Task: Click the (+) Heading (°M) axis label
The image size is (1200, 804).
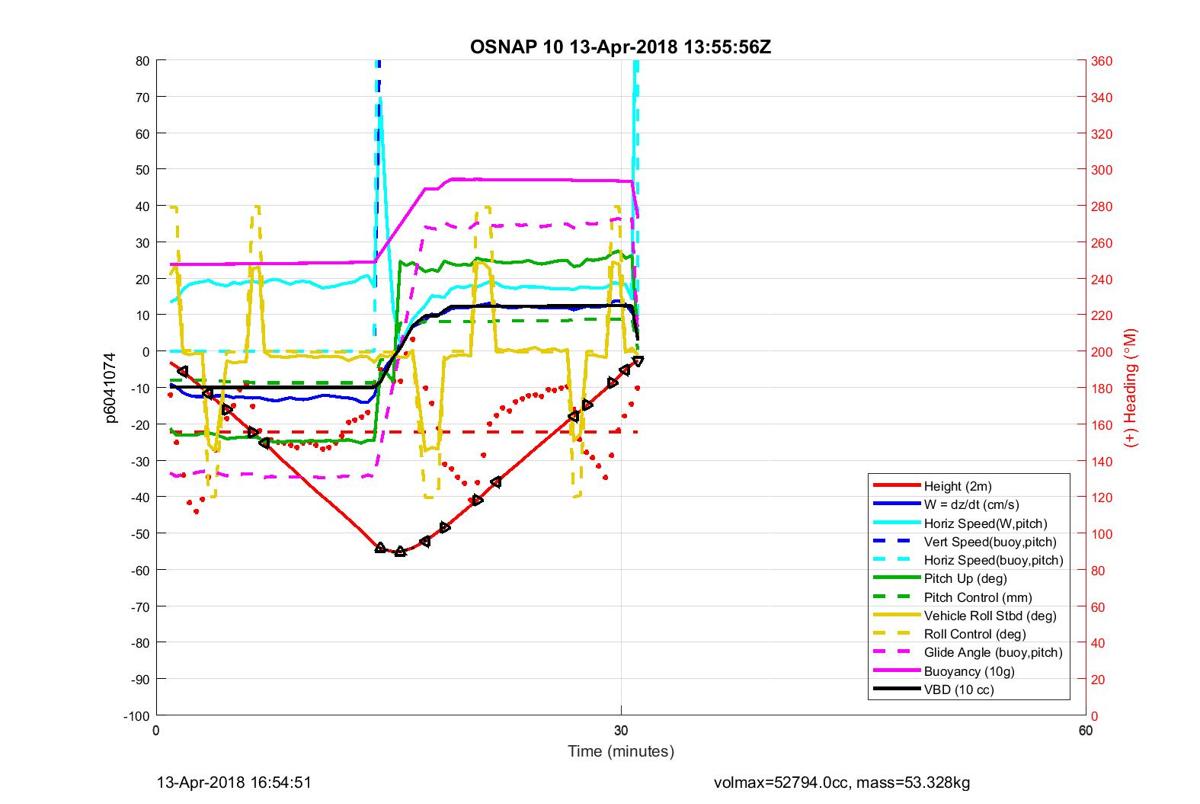Action: (1131, 388)
